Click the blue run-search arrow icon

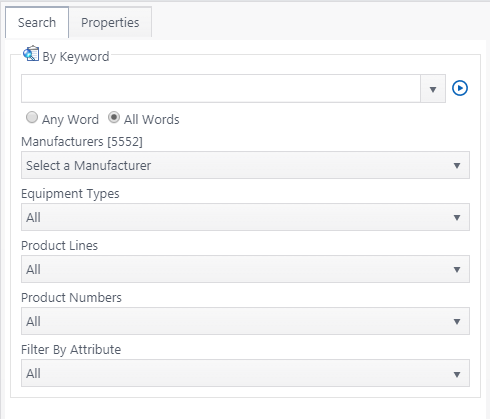[460, 88]
